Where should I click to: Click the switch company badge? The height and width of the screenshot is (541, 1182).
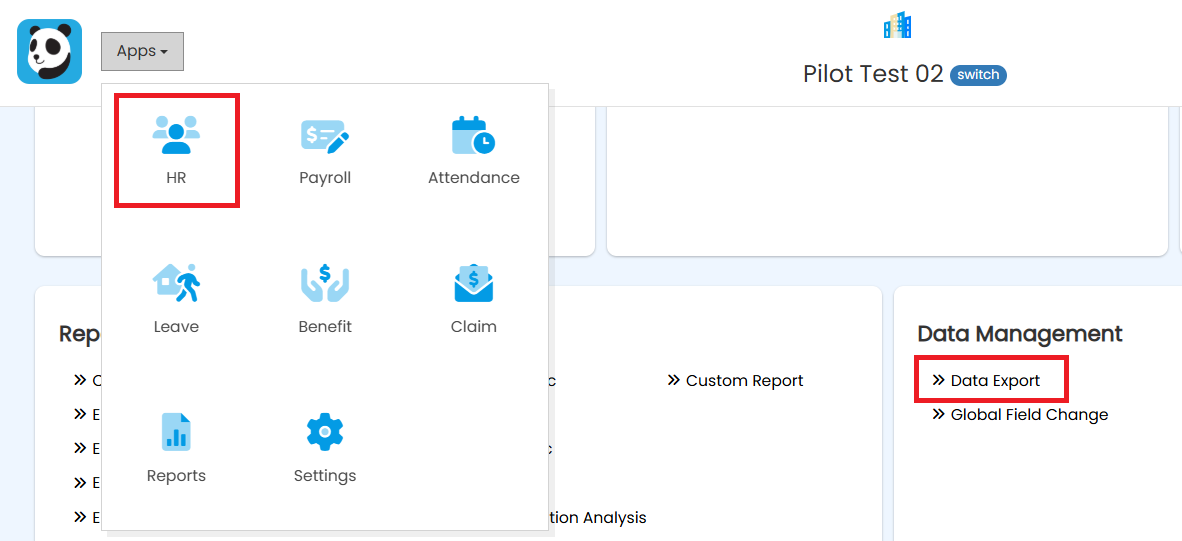[x=978, y=75]
